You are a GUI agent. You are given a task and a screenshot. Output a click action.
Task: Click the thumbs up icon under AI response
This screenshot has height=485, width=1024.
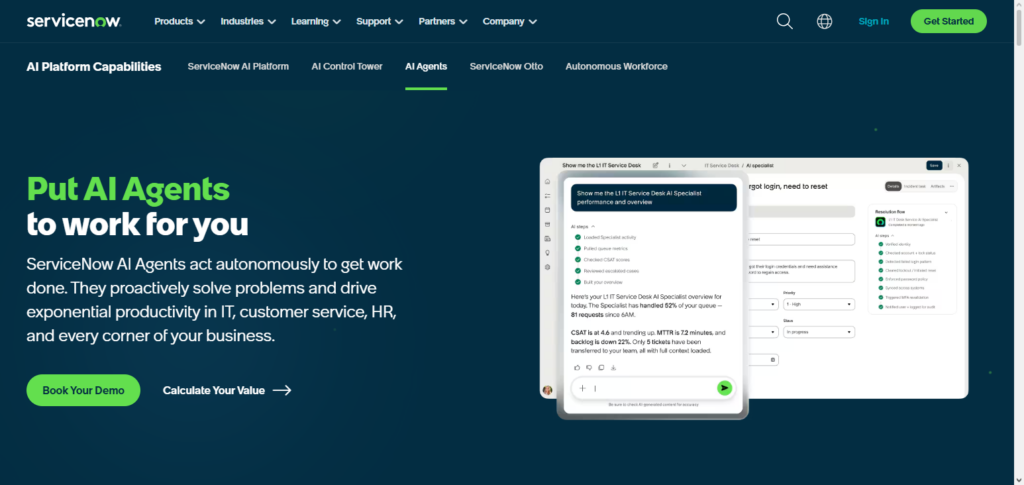577,368
